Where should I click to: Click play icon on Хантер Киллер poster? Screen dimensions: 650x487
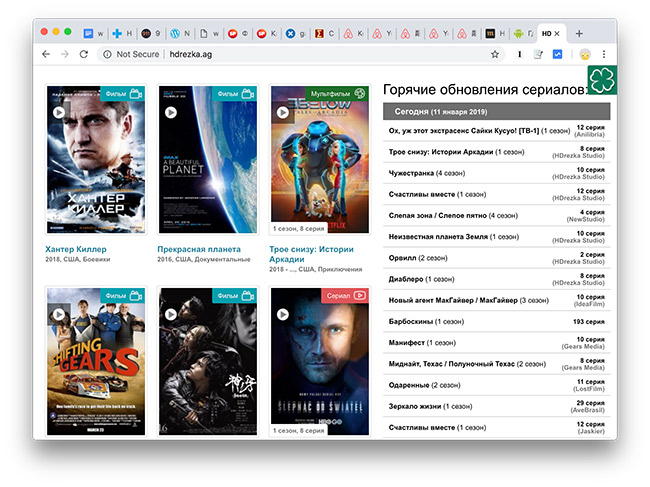coord(59,113)
